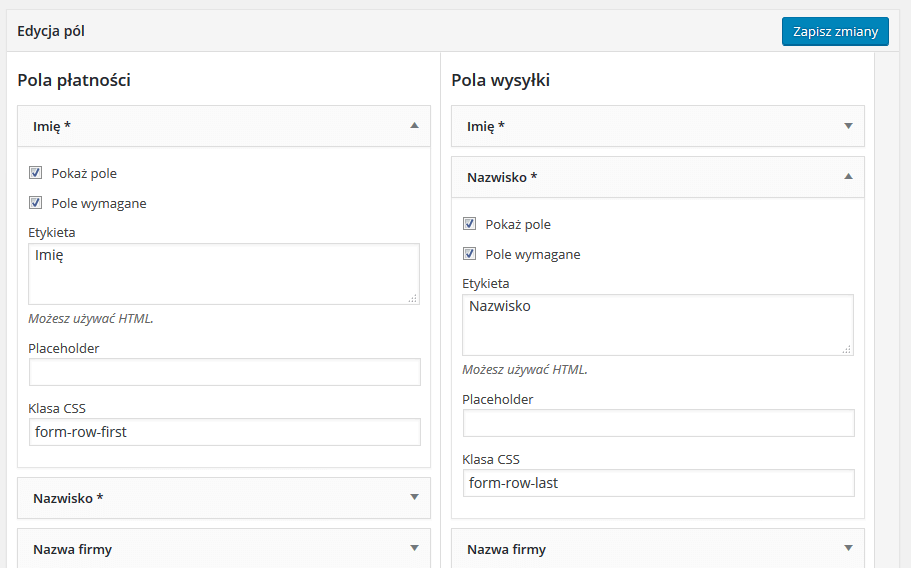
Task: Click the Etykieta textarea containing Nazwisko
Action: point(658,325)
